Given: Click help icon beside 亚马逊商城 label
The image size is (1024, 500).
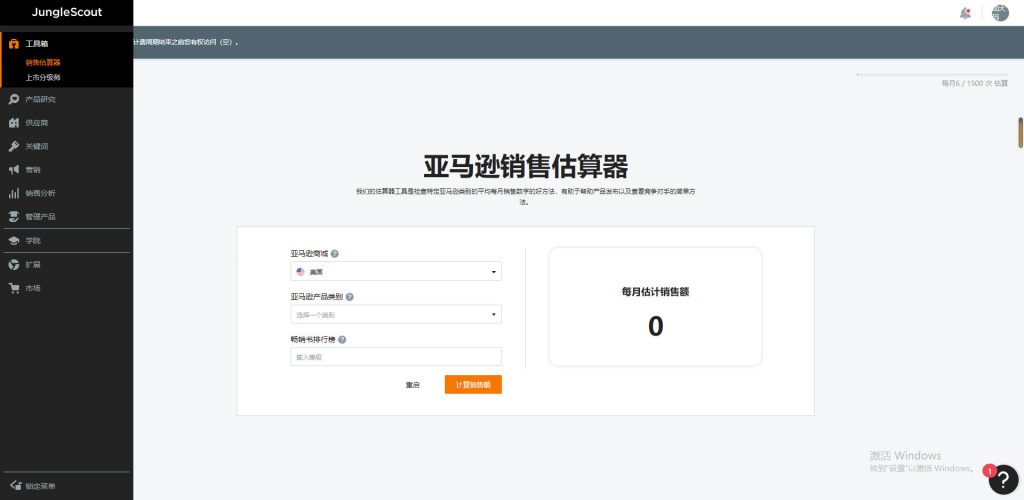Looking at the screenshot, I should [334, 254].
